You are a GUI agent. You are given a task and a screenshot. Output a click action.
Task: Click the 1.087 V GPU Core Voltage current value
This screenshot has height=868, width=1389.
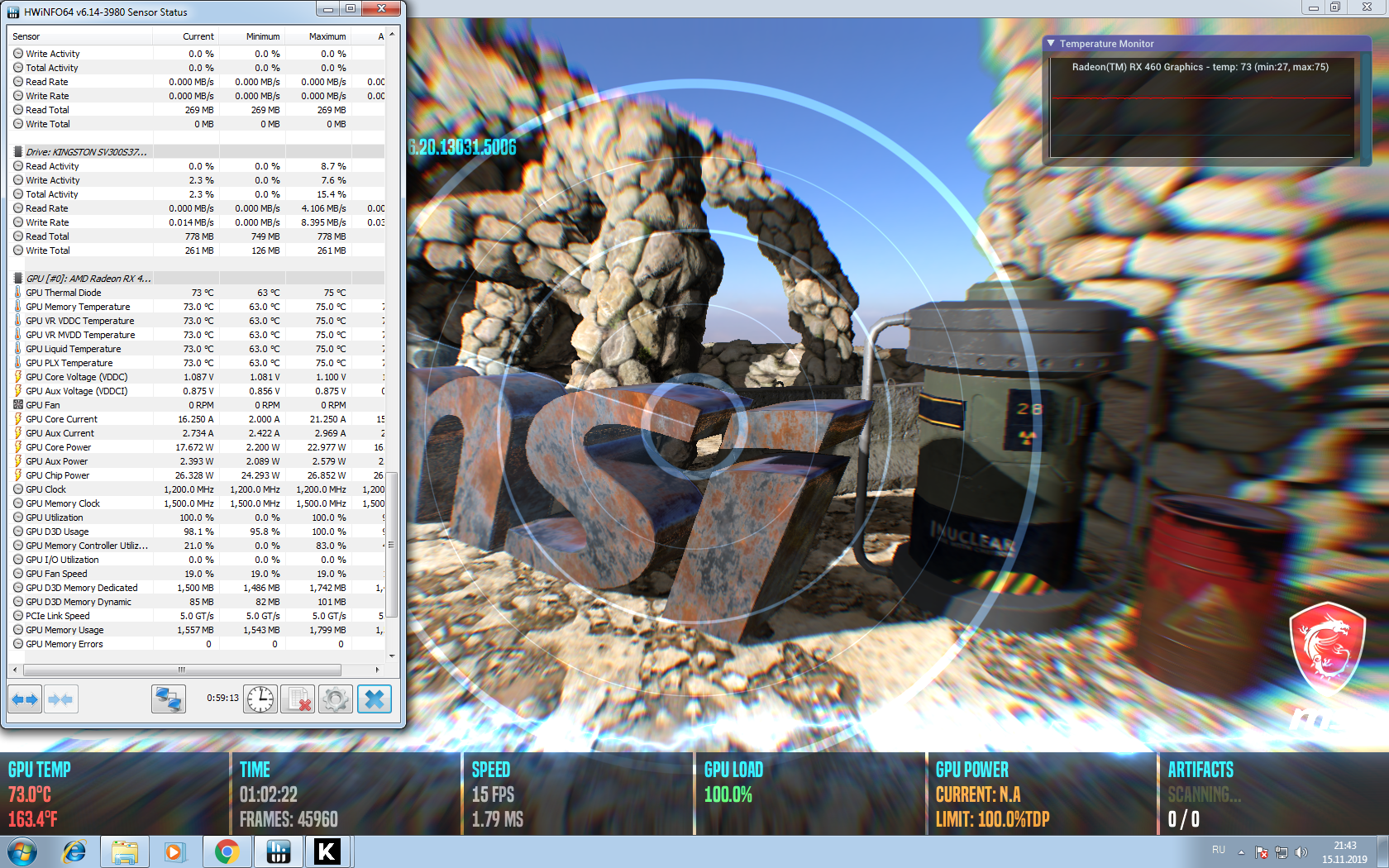tap(198, 377)
